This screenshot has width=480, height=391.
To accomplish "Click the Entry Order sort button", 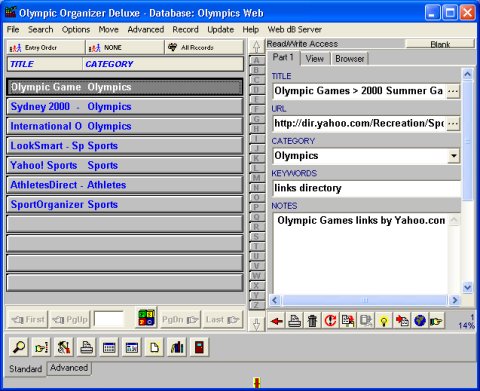I will coord(45,48).
